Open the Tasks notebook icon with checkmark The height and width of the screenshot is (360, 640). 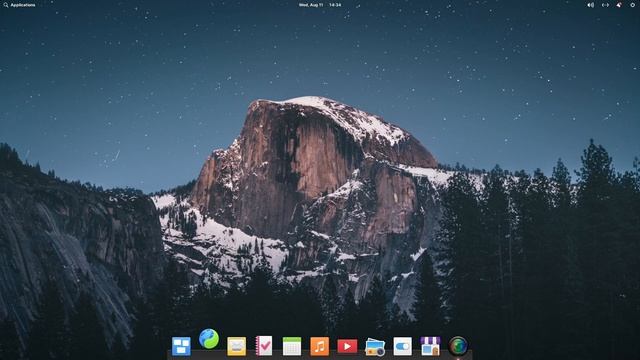pyautogui.click(x=264, y=346)
